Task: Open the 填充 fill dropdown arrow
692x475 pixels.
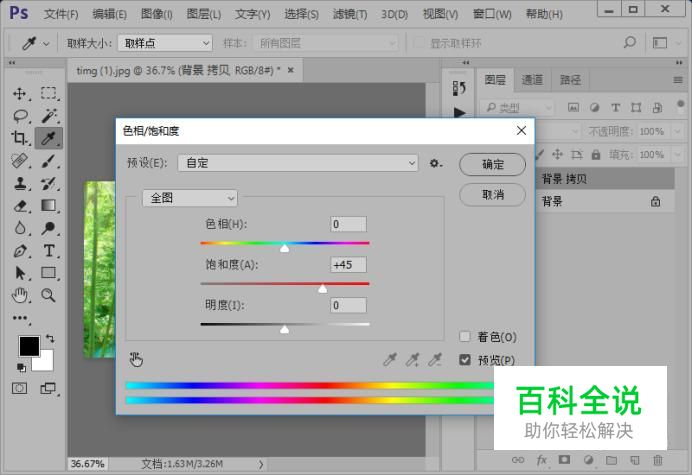Action: point(677,155)
